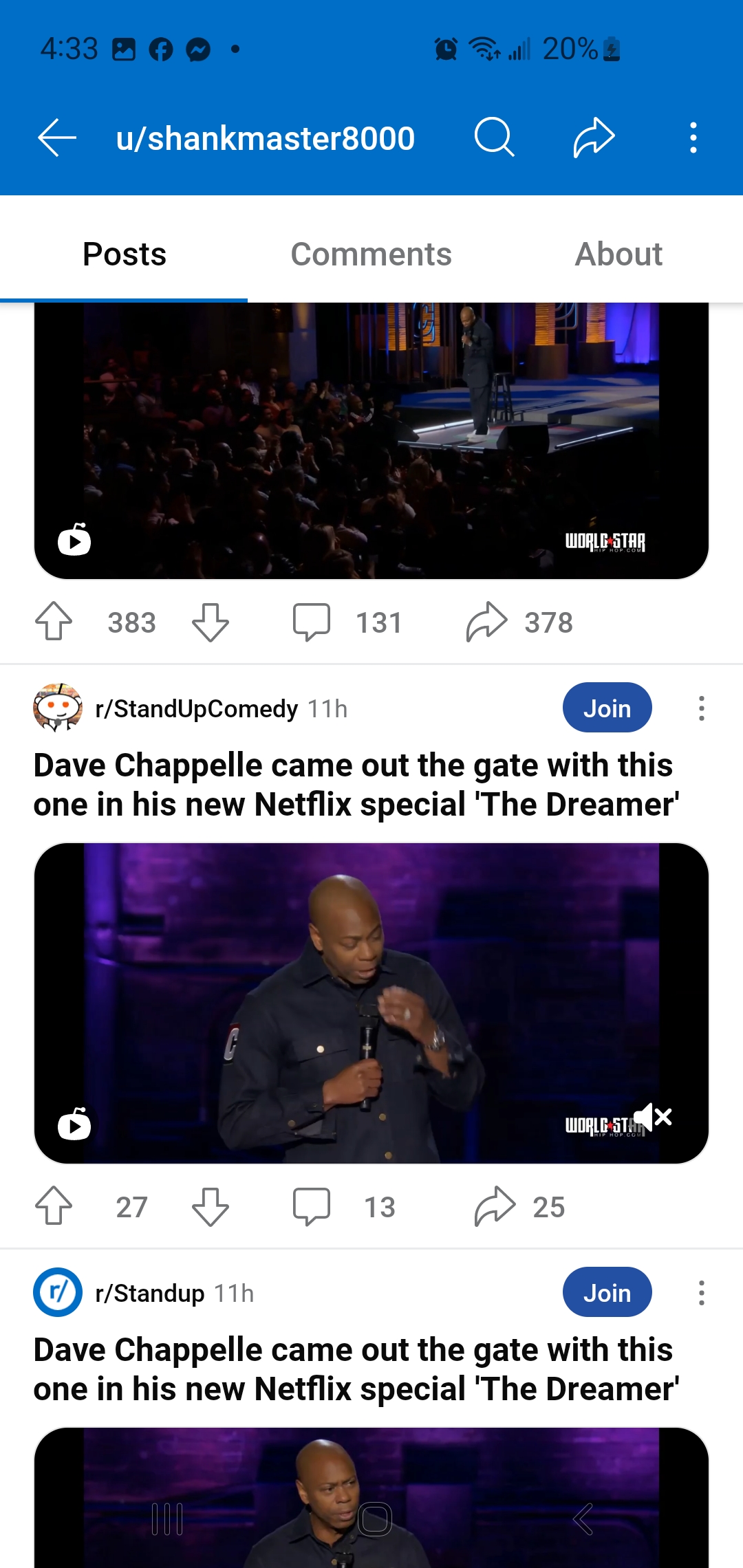This screenshot has width=743, height=1568.
Task: Open comments on the 131-comment post
Action: 347,622
